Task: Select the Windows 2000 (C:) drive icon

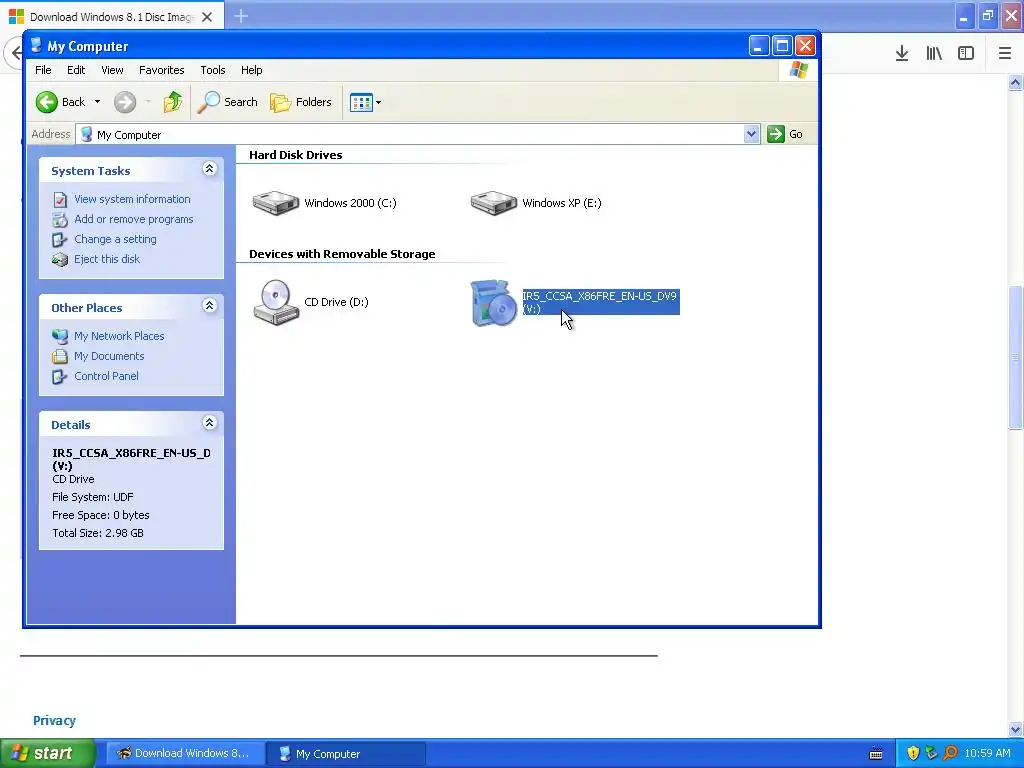Action: 276,202
